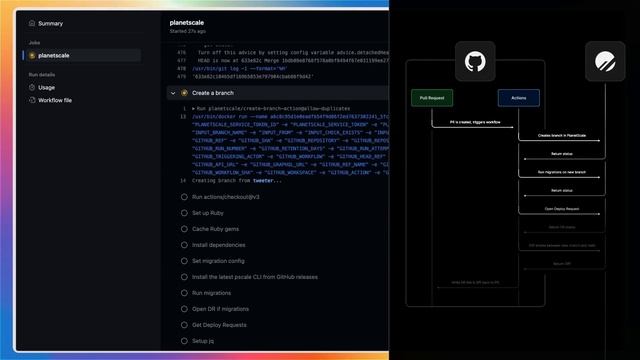Click the pending icon for Cache Ruby gems
640x360 pixels.
[x=184, y=229]
